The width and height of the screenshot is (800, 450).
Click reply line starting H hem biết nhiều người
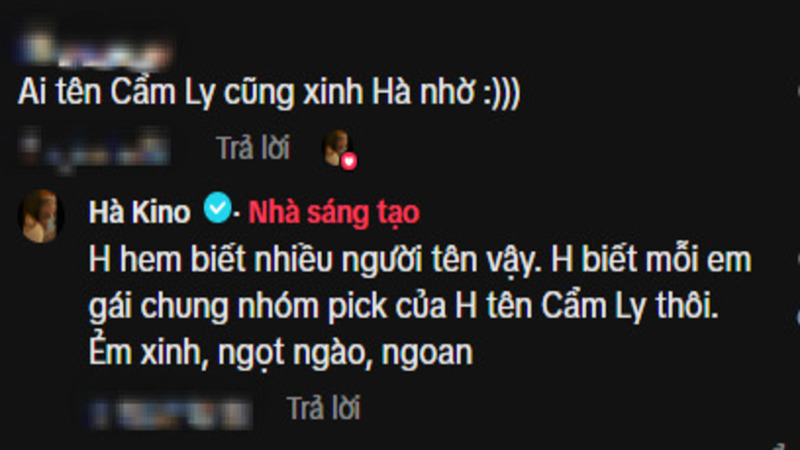(x=420, y=260)
